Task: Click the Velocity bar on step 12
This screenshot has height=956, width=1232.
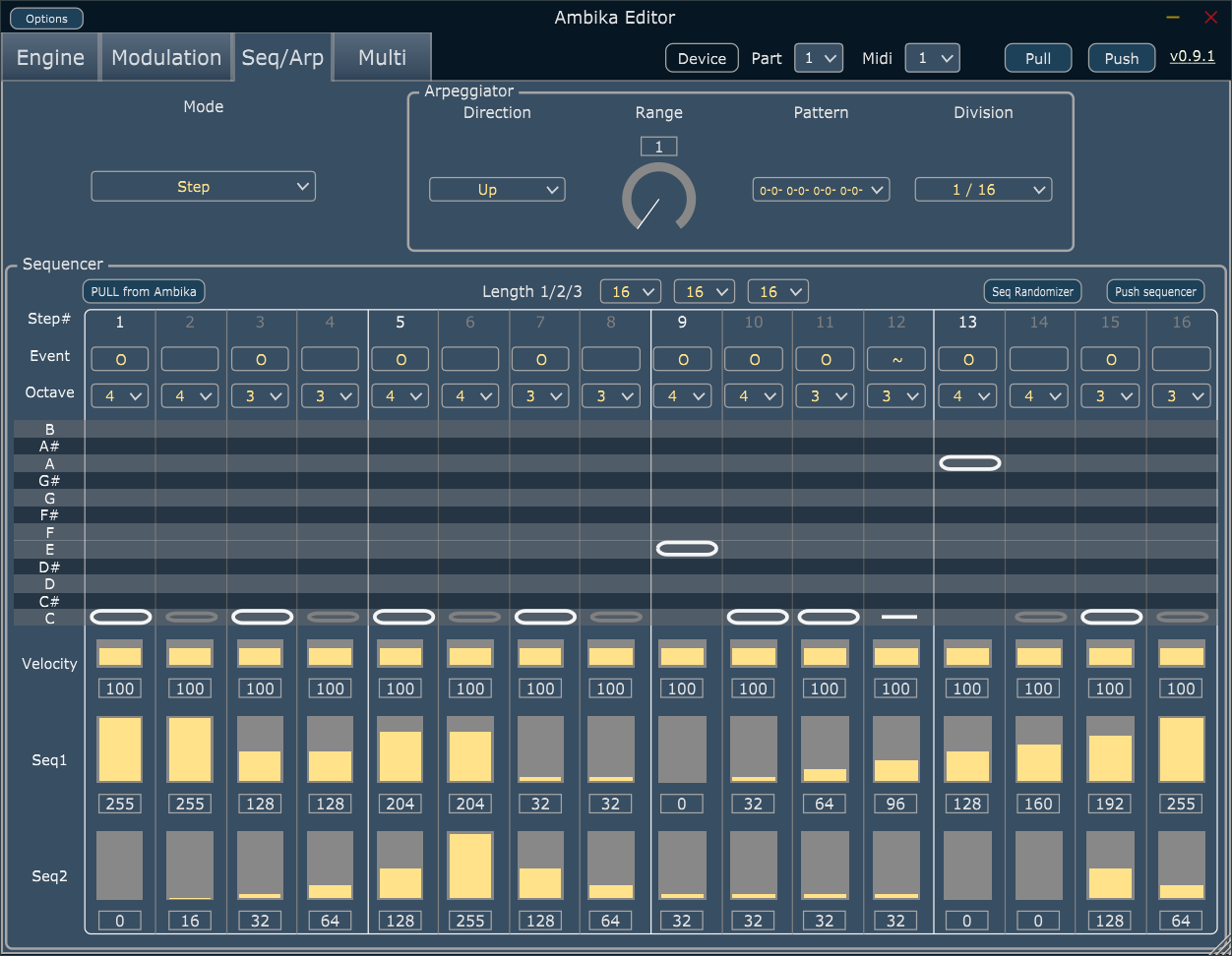Action: (x=895, y=654)
